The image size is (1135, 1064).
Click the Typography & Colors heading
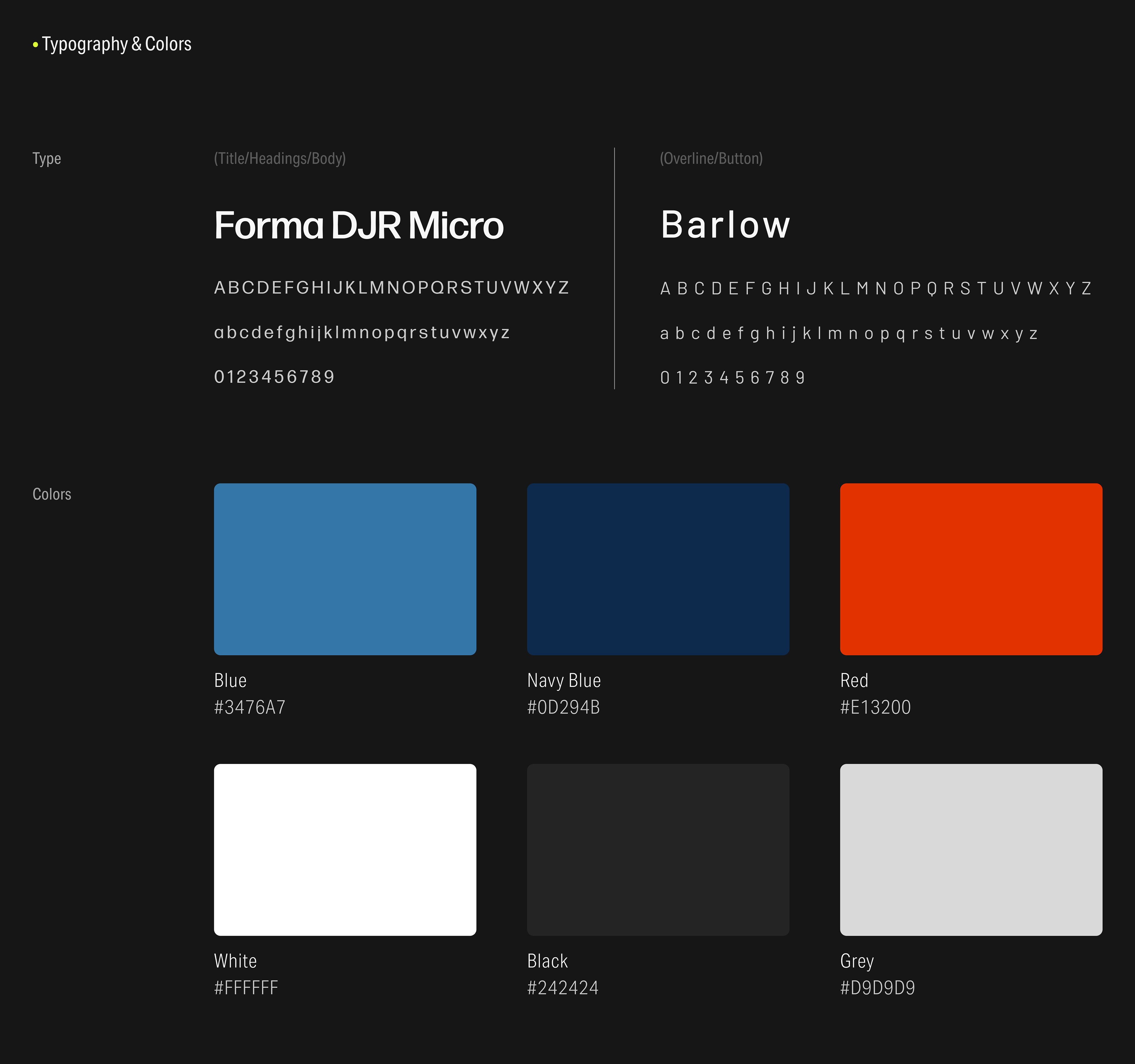(x=116, y=44)
